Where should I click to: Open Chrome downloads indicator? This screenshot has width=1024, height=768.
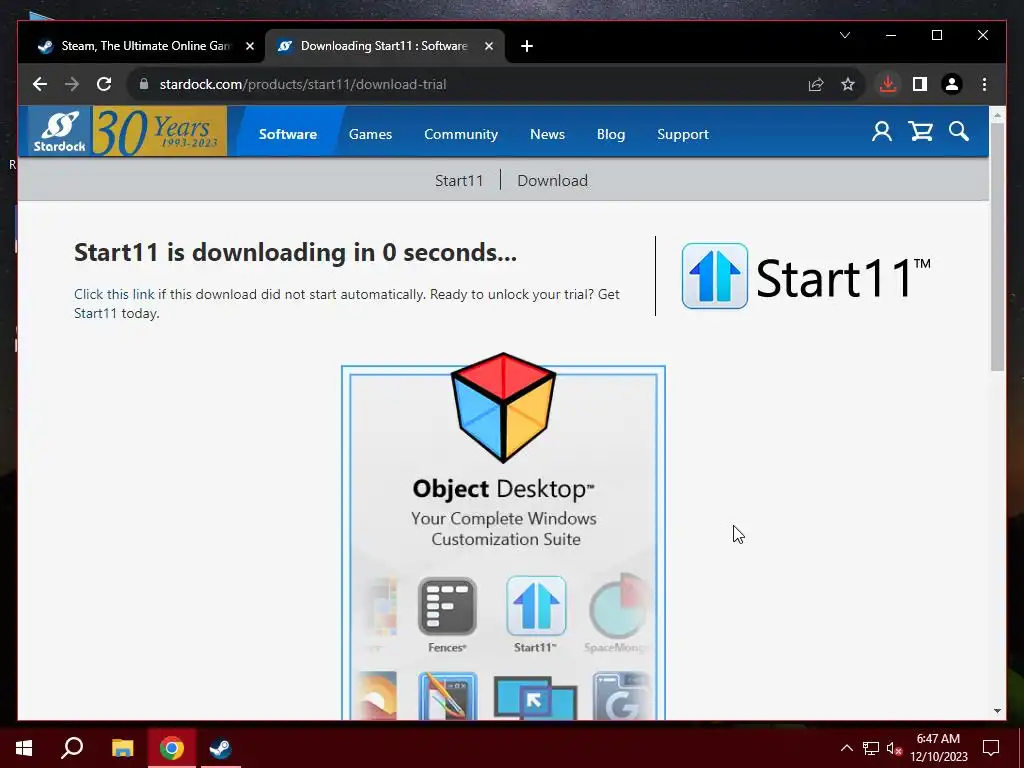pyautogui.click(x=888, y=84)
